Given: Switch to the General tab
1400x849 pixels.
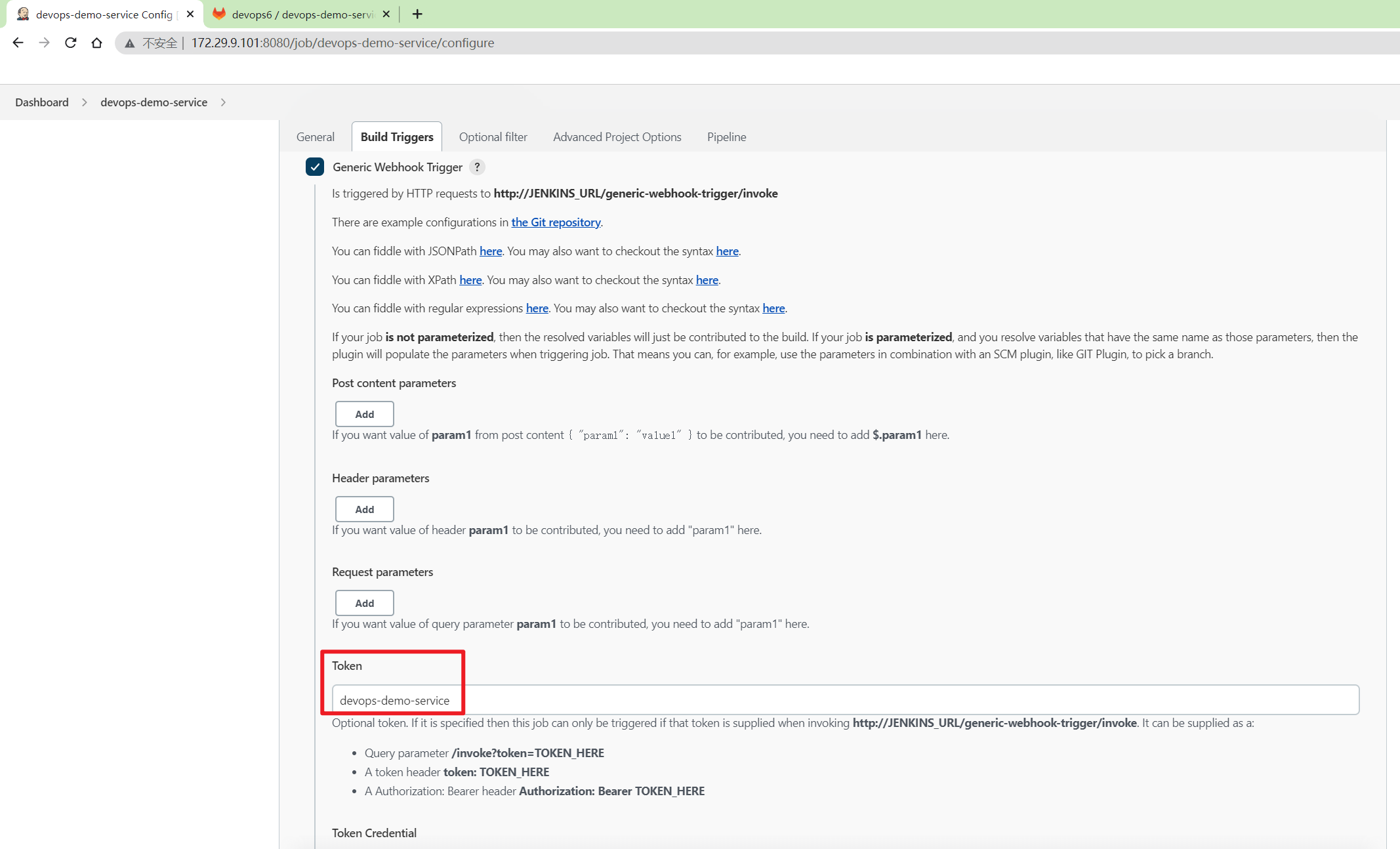Looking at the screenshot, I should click(x=315, y=137).
